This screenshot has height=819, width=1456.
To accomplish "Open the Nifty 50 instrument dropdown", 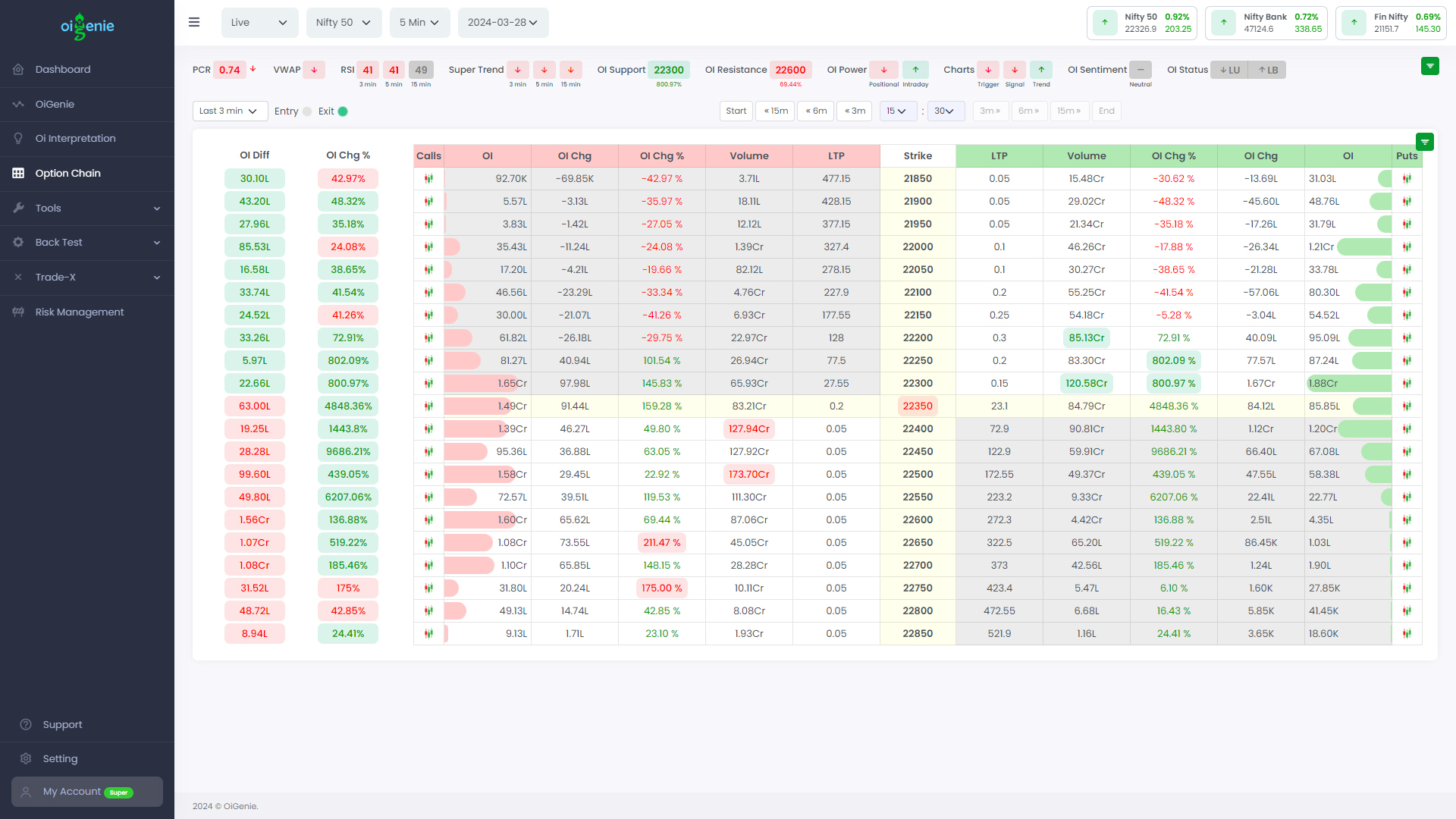I will coord(344,22).
